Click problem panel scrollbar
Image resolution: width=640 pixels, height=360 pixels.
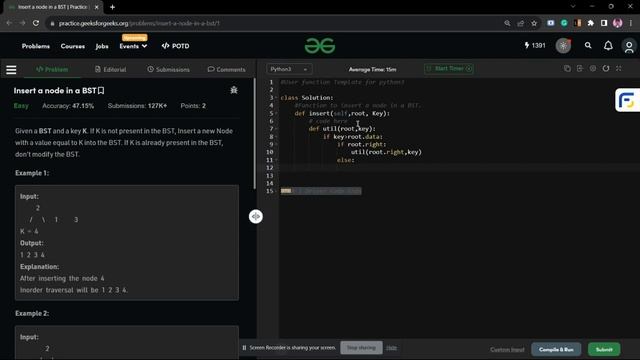pos(254,134)
